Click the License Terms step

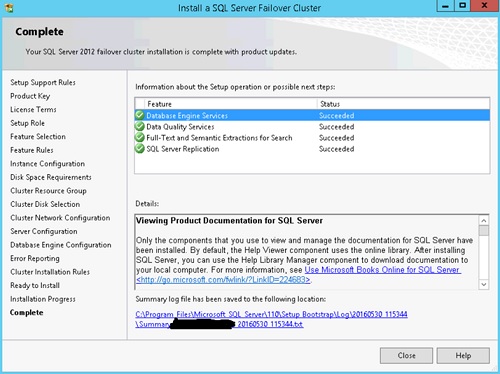click(33, 109)
